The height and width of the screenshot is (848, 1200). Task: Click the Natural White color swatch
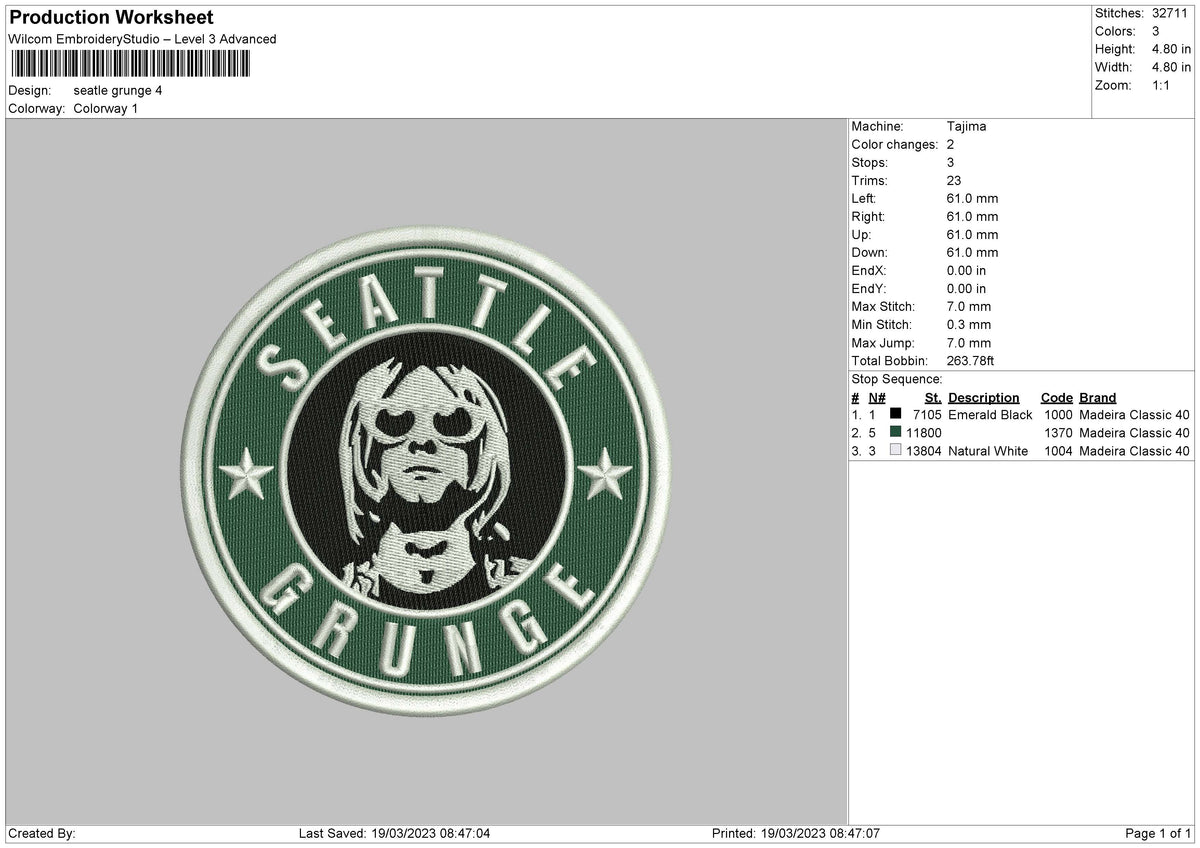tap(895, 450)
